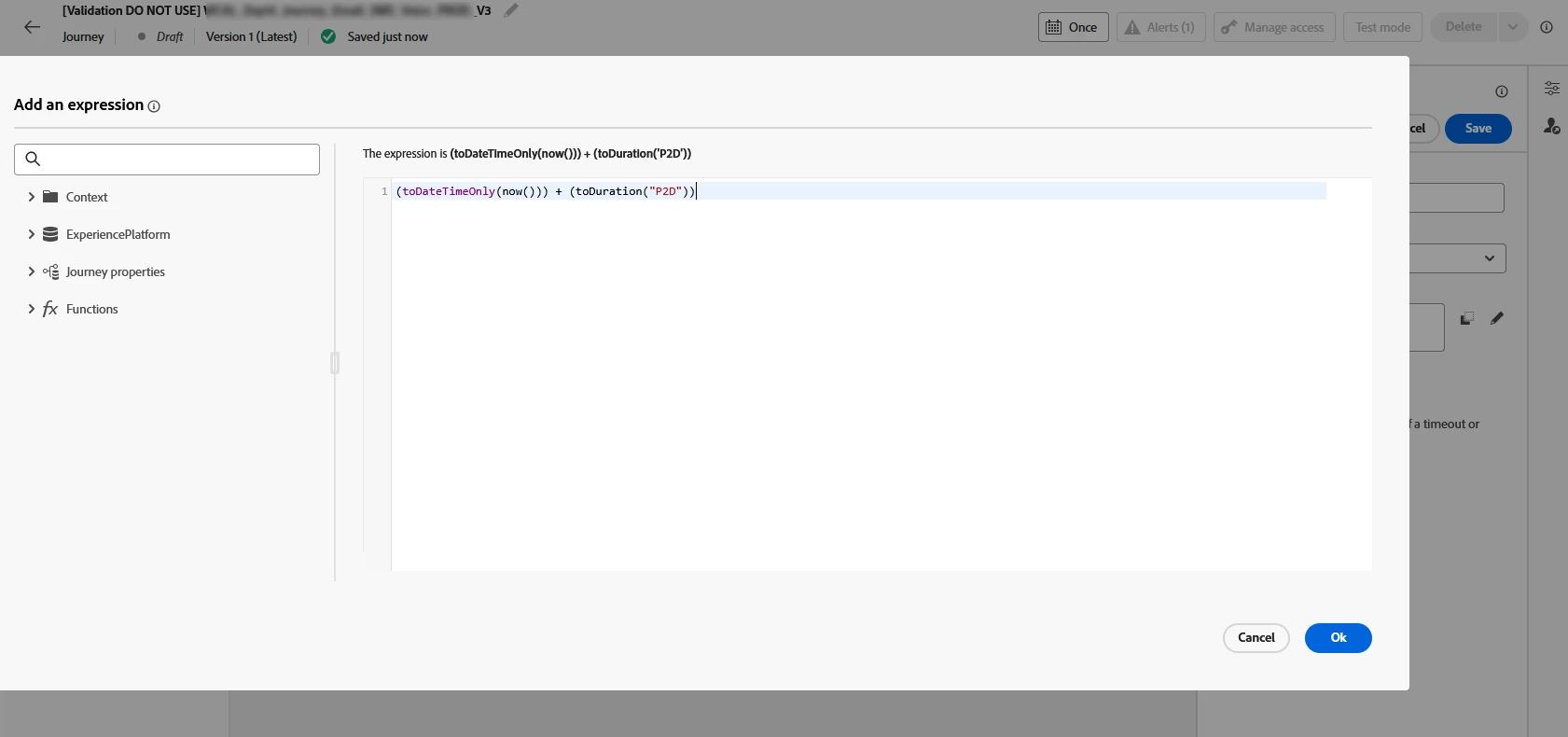Click the Functions fx icon
The width and height of the screenshot is (1568, 737).
pos(50,309)
